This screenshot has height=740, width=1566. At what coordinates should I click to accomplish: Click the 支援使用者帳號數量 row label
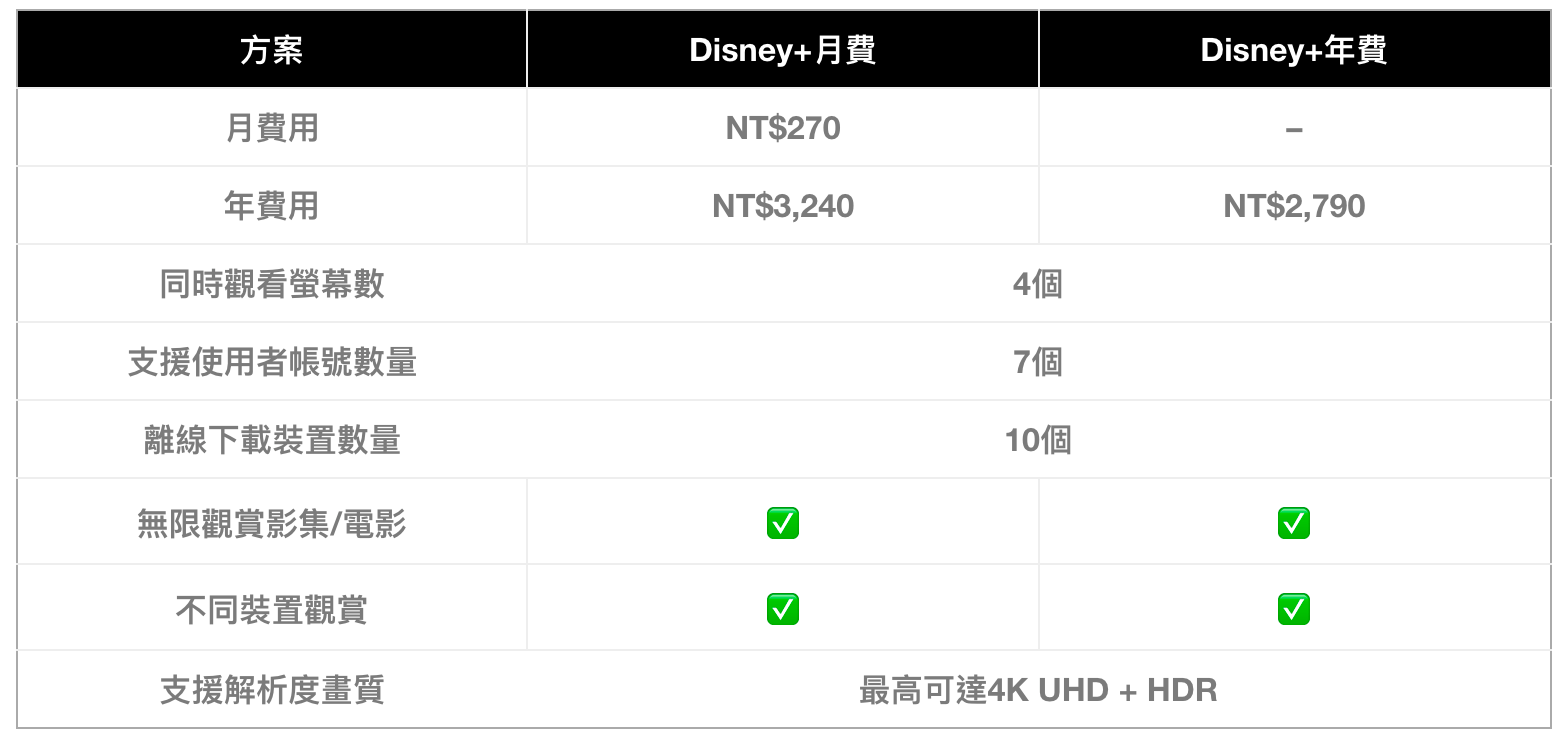point(272,362)
